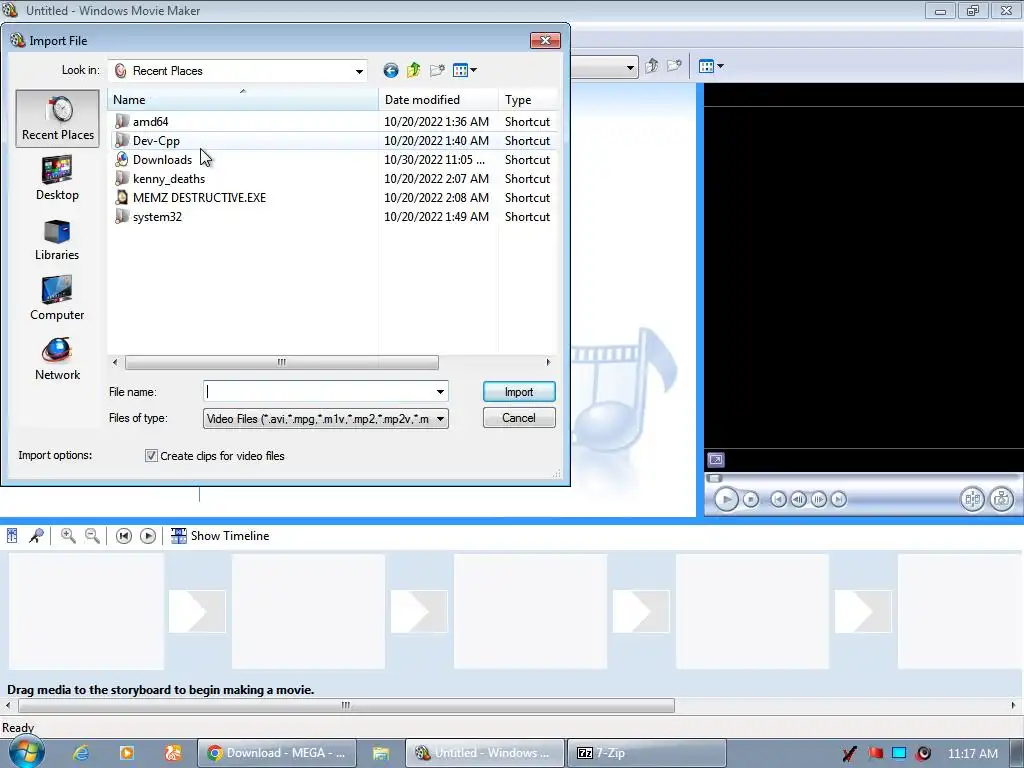
Task: Play the storyboard
Action: click(x=148, y=536)
